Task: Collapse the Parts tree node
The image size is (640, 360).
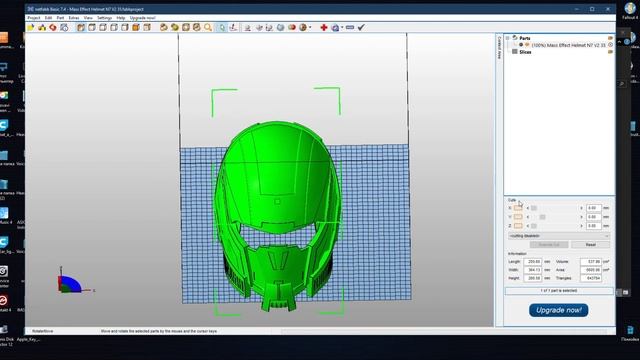Action: (508, 38)
